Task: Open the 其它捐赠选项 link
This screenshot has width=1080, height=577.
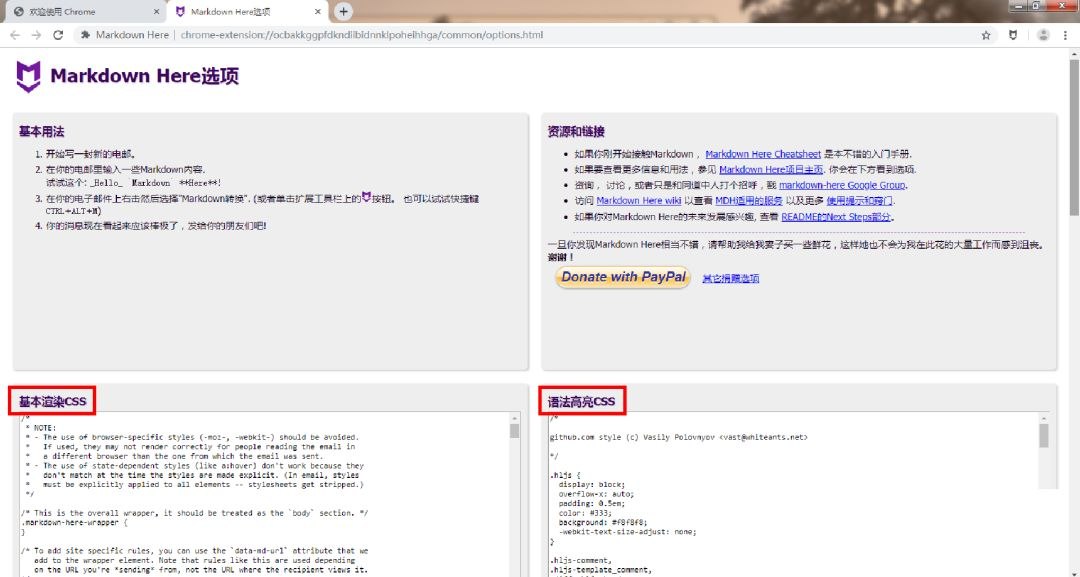Action: (731, 279)
